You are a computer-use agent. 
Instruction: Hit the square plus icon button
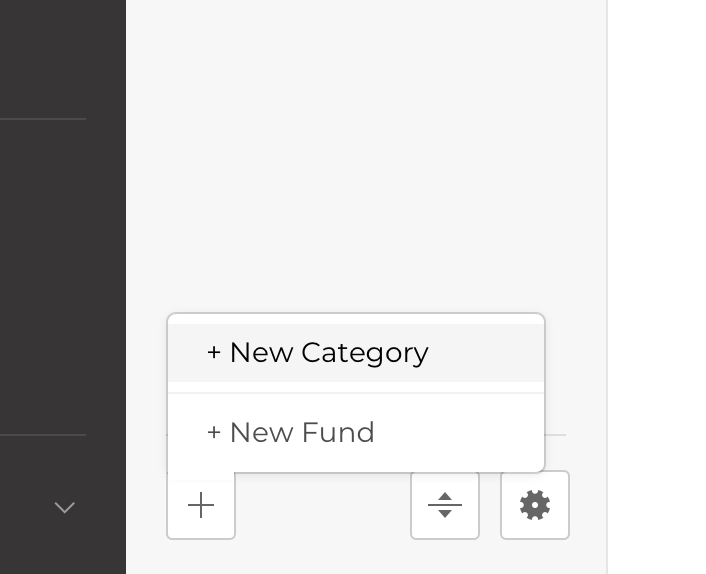[201, 505]
